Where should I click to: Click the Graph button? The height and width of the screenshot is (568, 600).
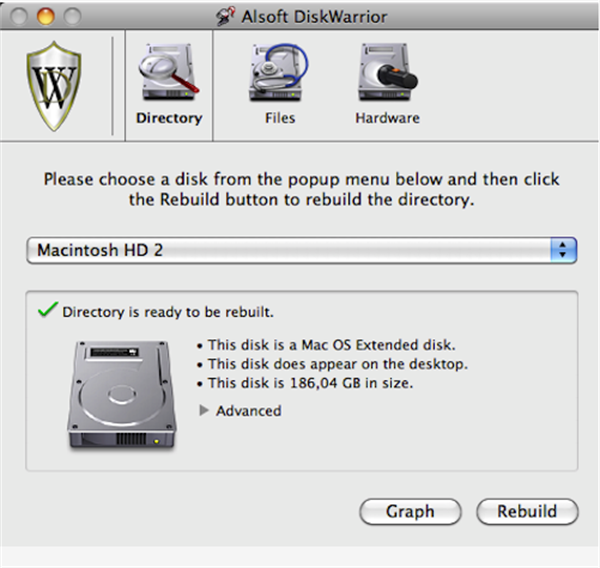point(410,511)
